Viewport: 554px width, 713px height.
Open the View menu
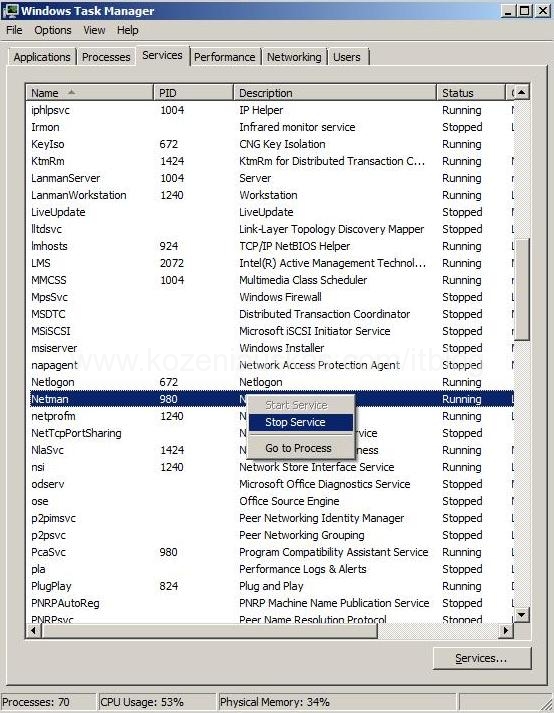[x=94, y=30]
